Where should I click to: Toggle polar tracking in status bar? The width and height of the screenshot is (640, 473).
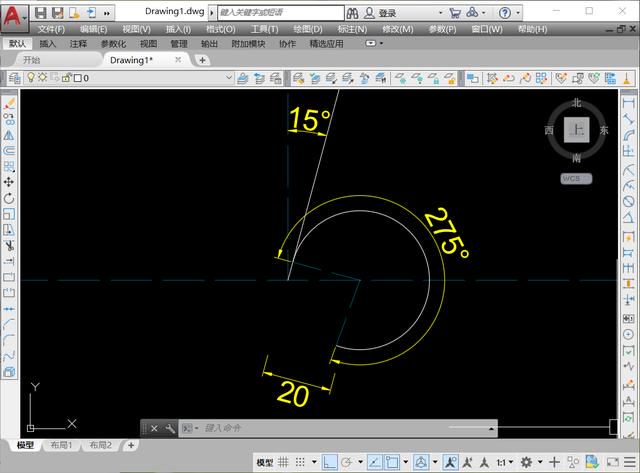[x=347, y=462]
